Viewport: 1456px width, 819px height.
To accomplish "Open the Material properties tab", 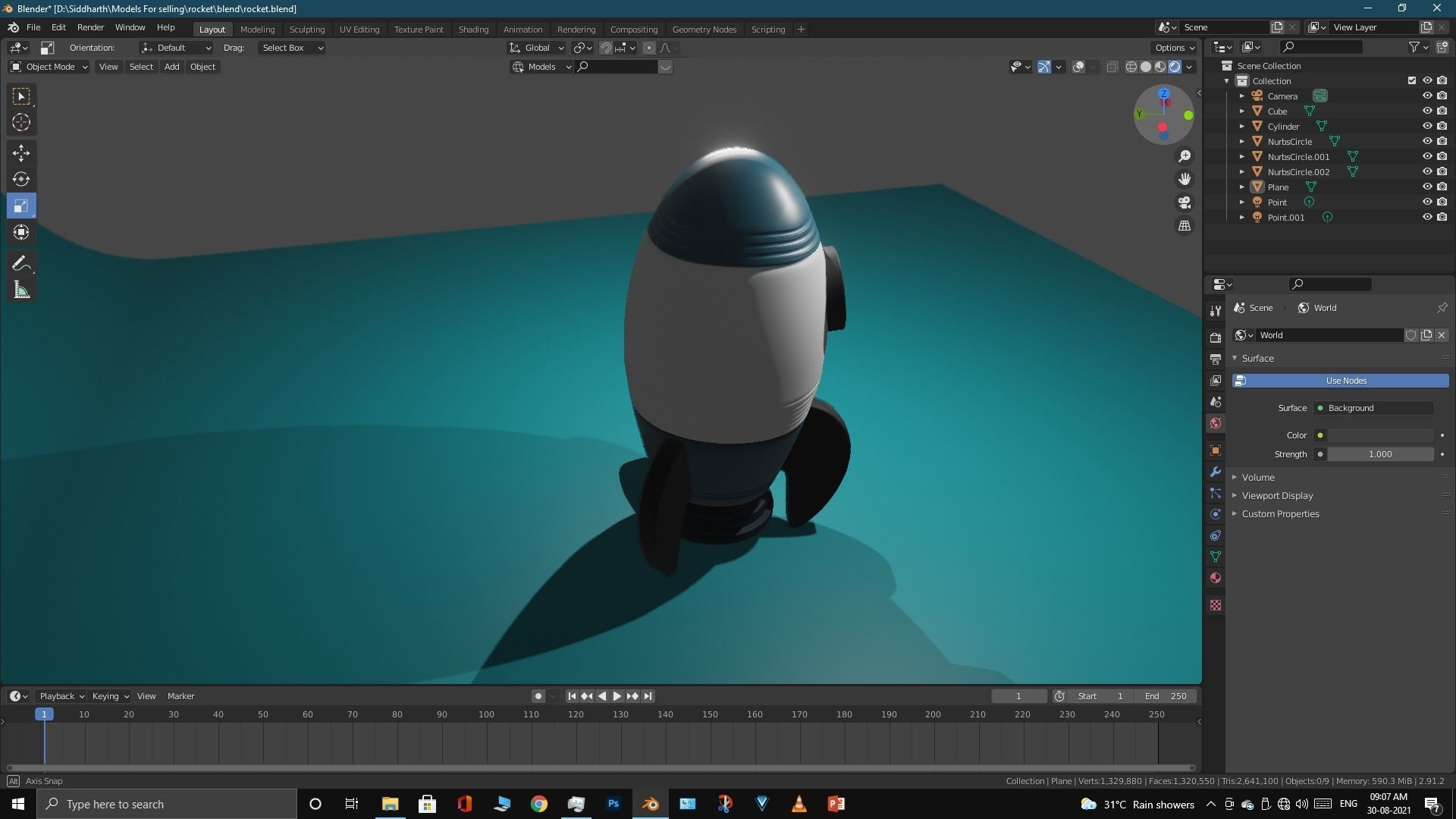I will (1216, 578).
